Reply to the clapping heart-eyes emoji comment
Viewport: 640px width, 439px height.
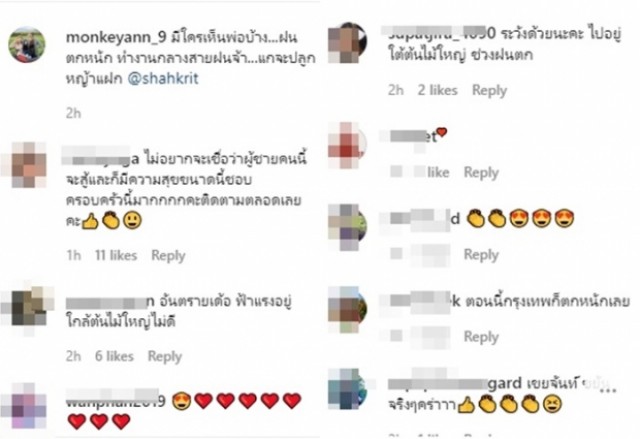coord(481,255)
